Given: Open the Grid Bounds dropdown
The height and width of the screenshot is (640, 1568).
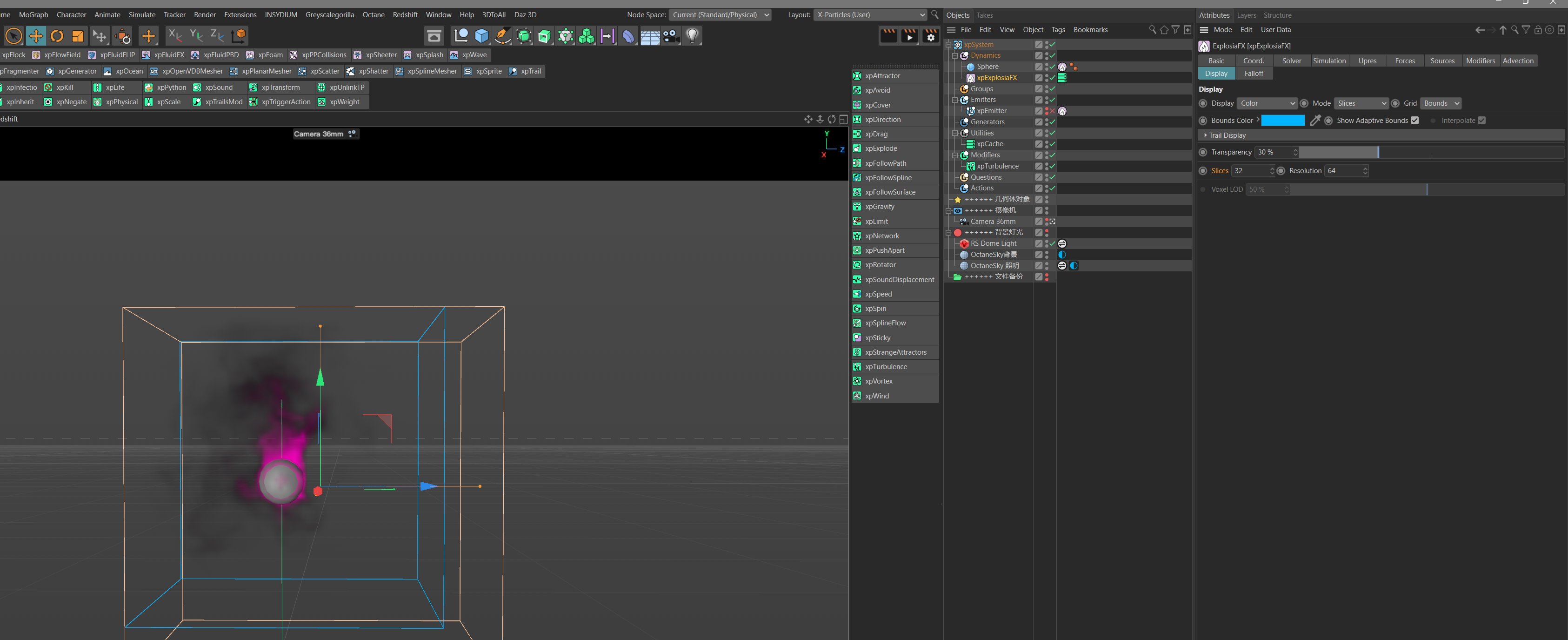Looking at the screenshot, I should click(x=1440, y=103).
